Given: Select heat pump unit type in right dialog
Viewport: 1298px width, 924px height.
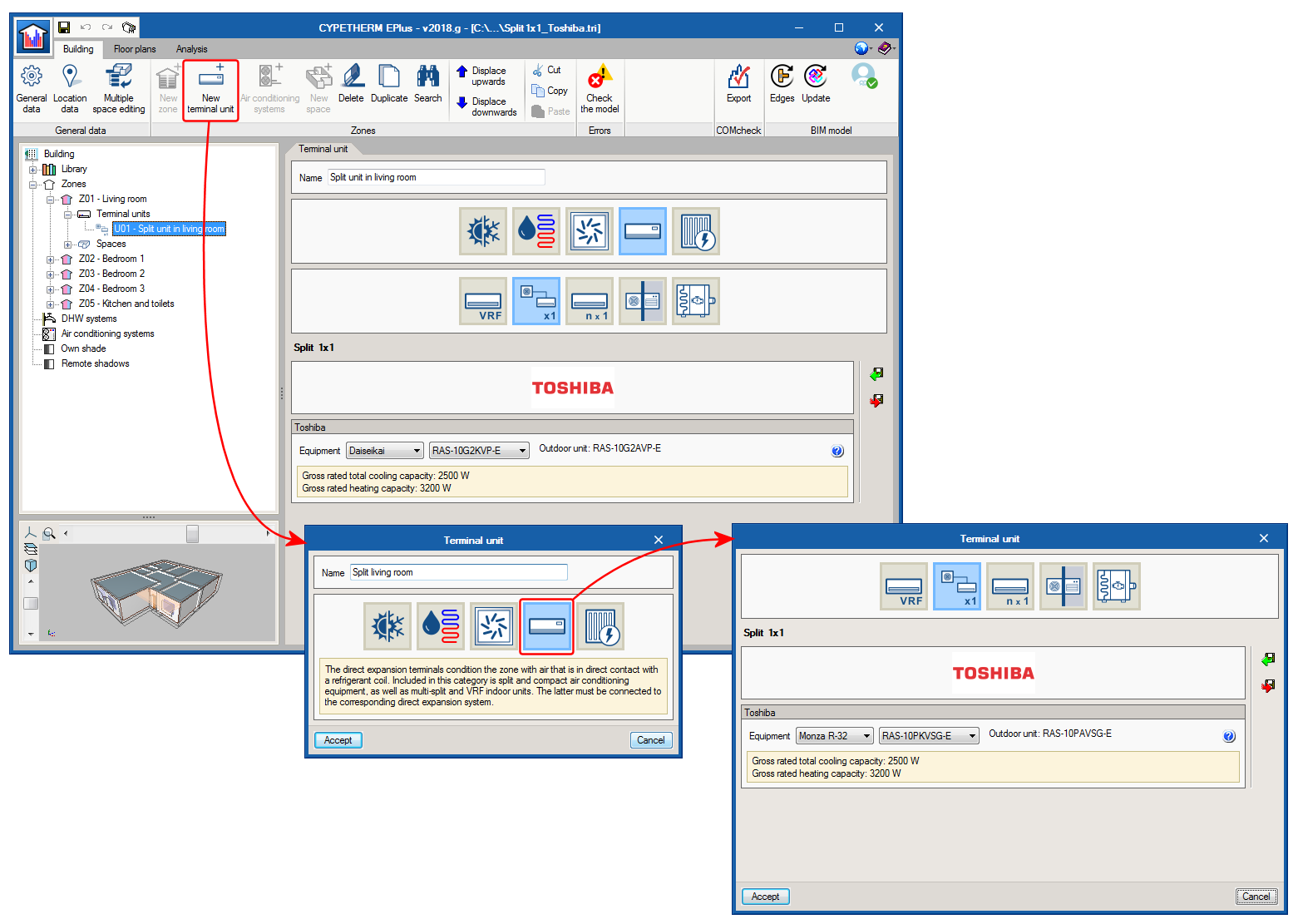Looking at the screenshot, I should [1117, 586].
